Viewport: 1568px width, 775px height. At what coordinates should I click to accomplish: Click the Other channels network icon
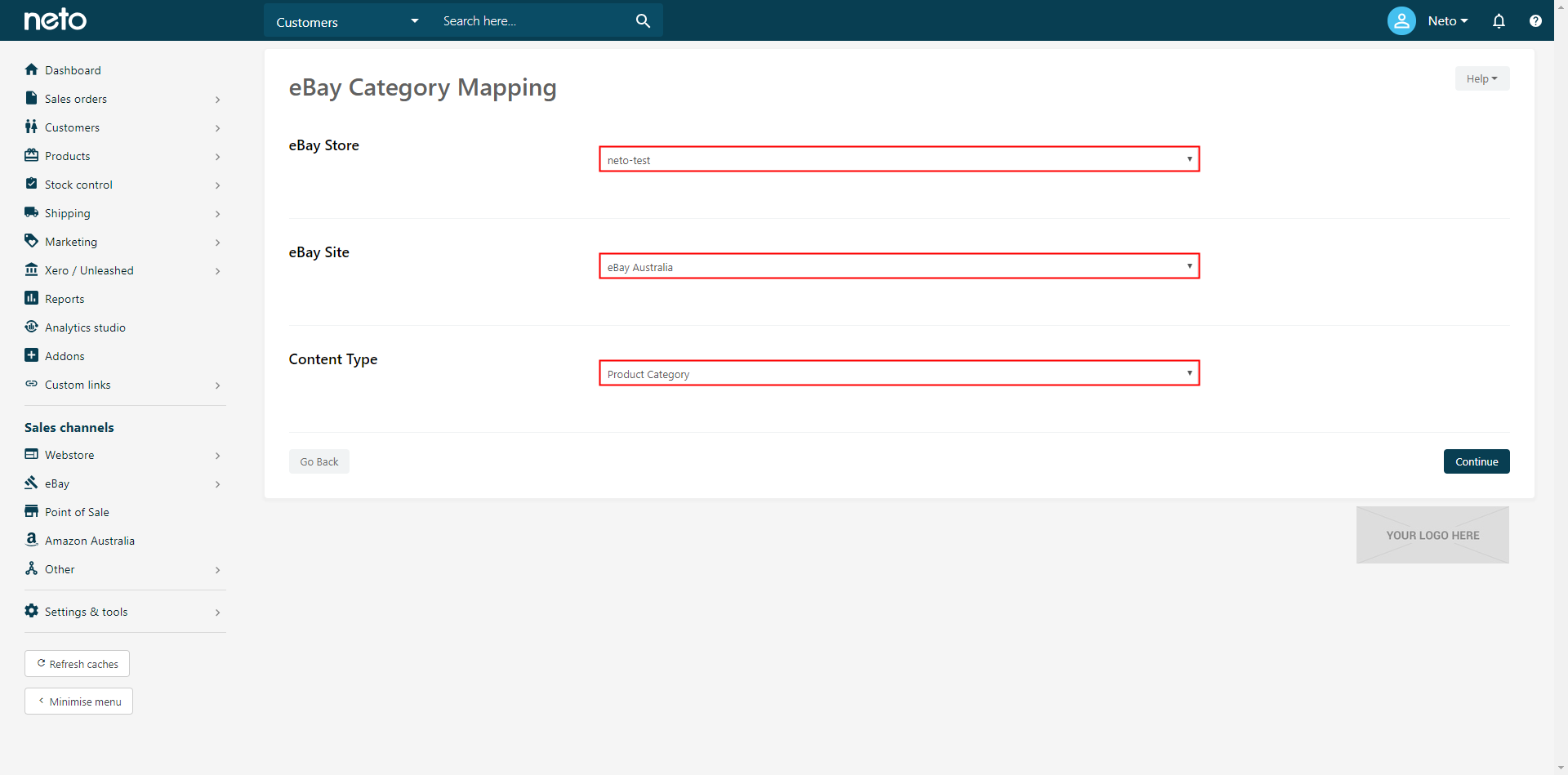click(31, 568)
